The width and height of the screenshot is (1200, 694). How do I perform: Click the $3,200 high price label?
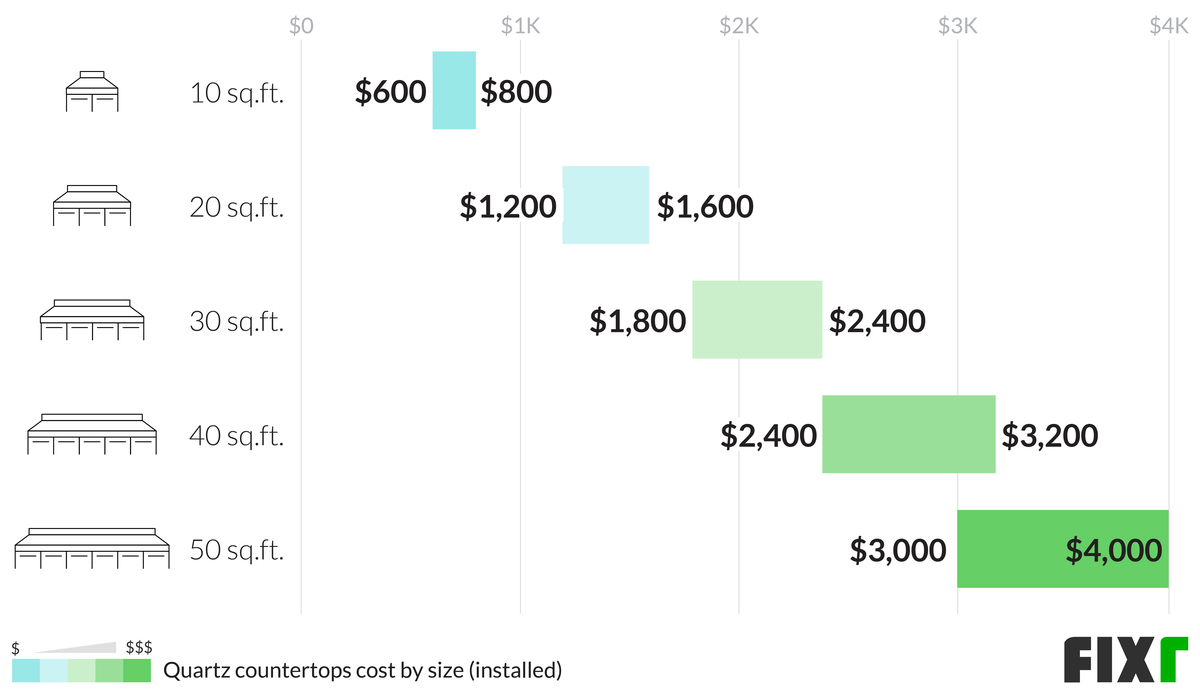click(1050, 436)
